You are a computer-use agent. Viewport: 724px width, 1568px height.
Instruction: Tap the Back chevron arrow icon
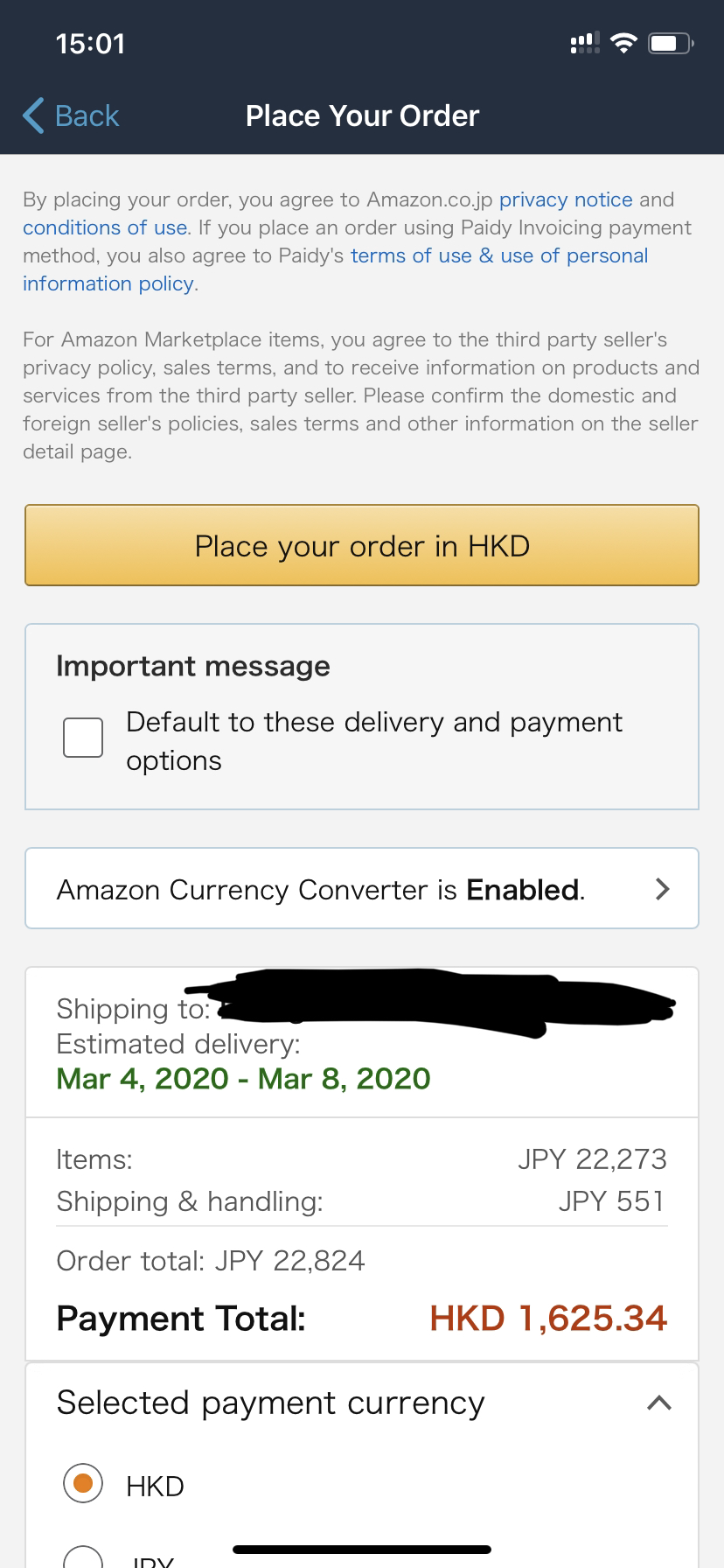coord(33,115)
